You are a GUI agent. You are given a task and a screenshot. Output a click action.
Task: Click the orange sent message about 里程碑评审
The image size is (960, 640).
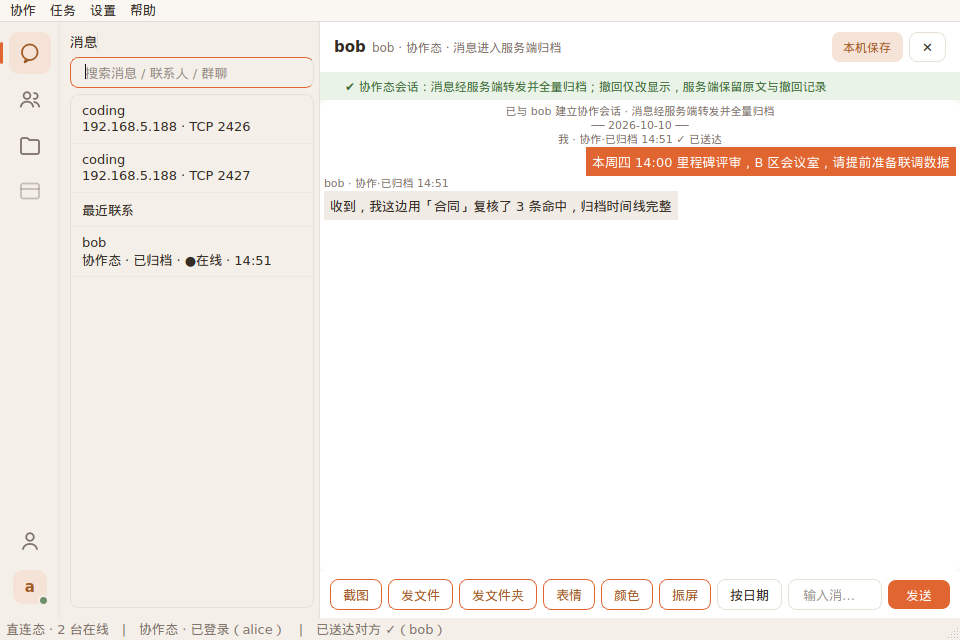770,162
